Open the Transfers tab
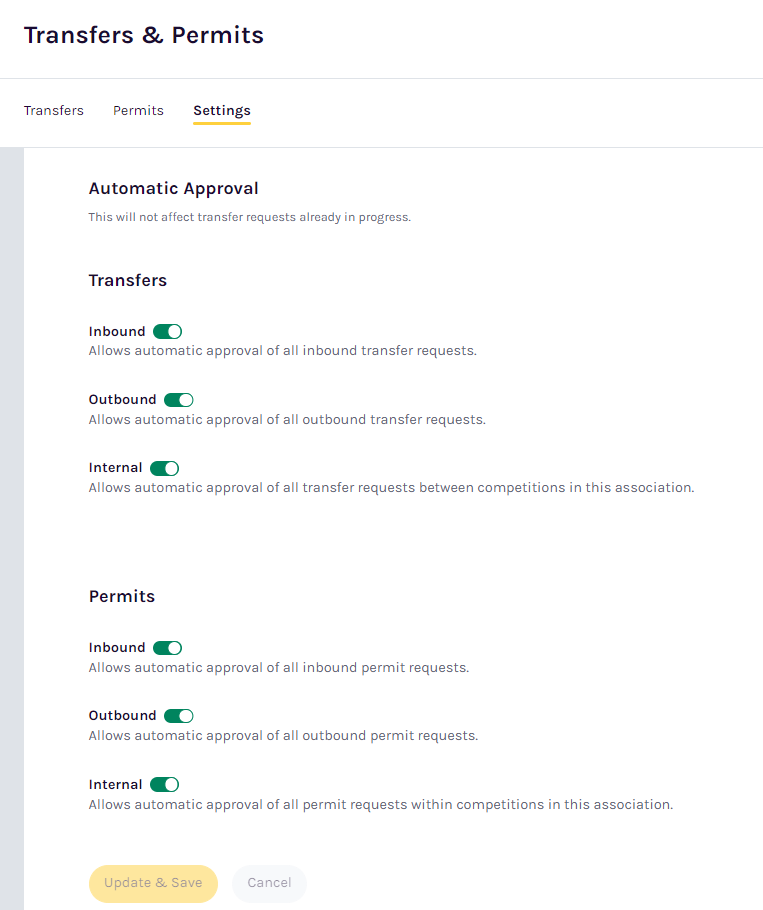 [53, 110]
